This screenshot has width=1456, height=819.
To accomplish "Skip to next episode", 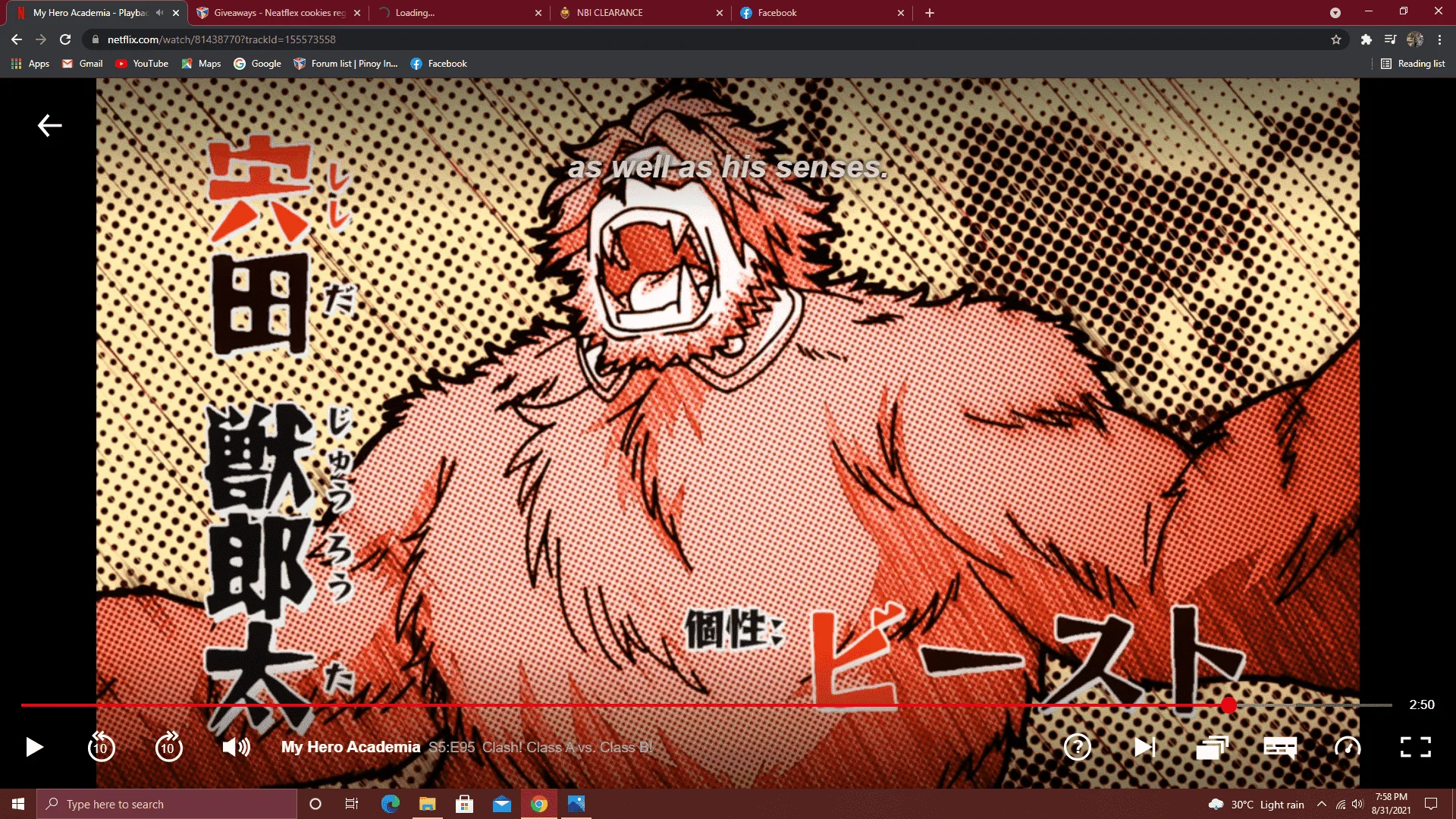I will [x=1145, y=747].
